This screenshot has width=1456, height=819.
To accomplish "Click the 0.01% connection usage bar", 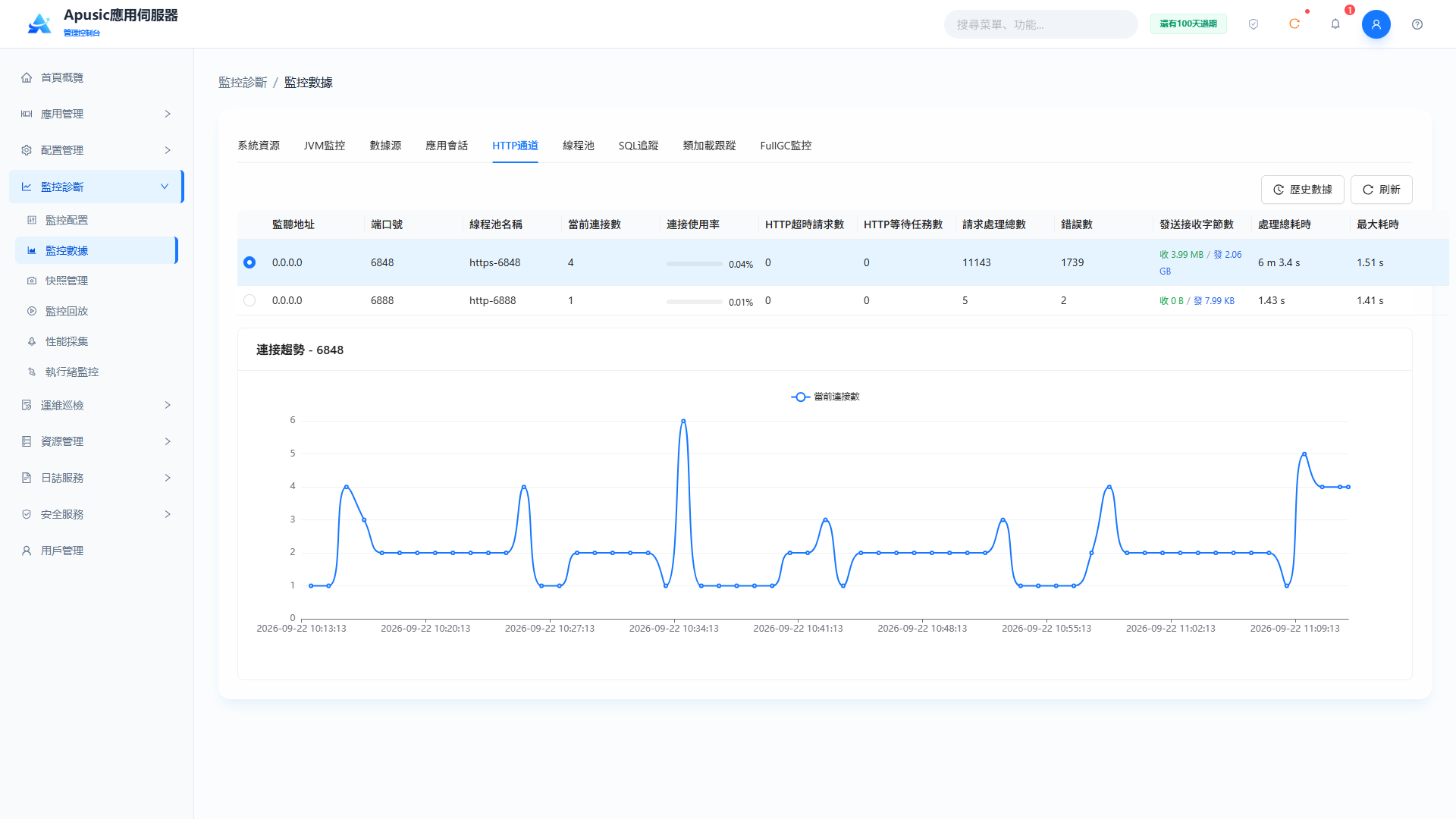I will pos(695,302).
